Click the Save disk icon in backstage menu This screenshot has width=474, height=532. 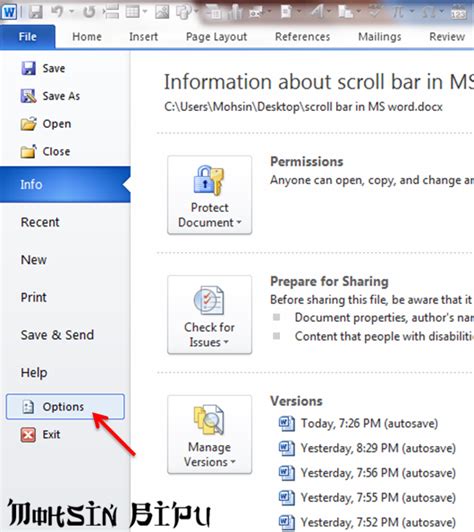(x=29, y=68)
